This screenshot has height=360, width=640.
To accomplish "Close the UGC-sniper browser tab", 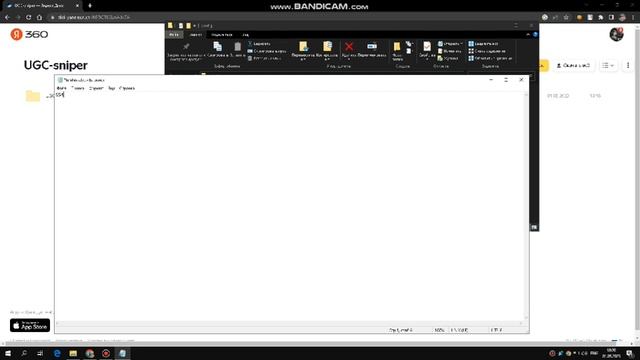I will pos(77,6).
